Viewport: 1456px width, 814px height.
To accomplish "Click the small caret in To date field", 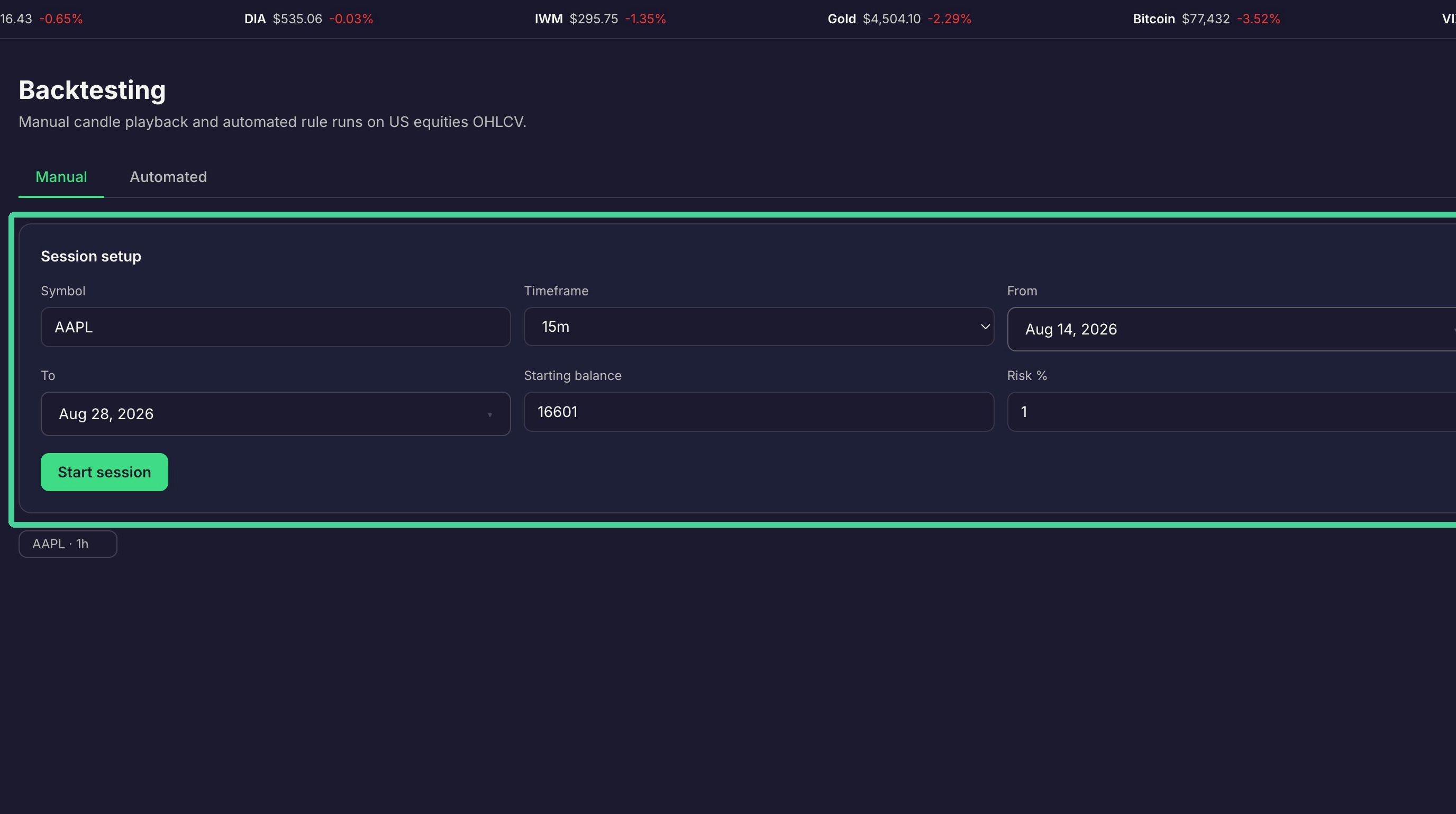I will click(489, 415).
